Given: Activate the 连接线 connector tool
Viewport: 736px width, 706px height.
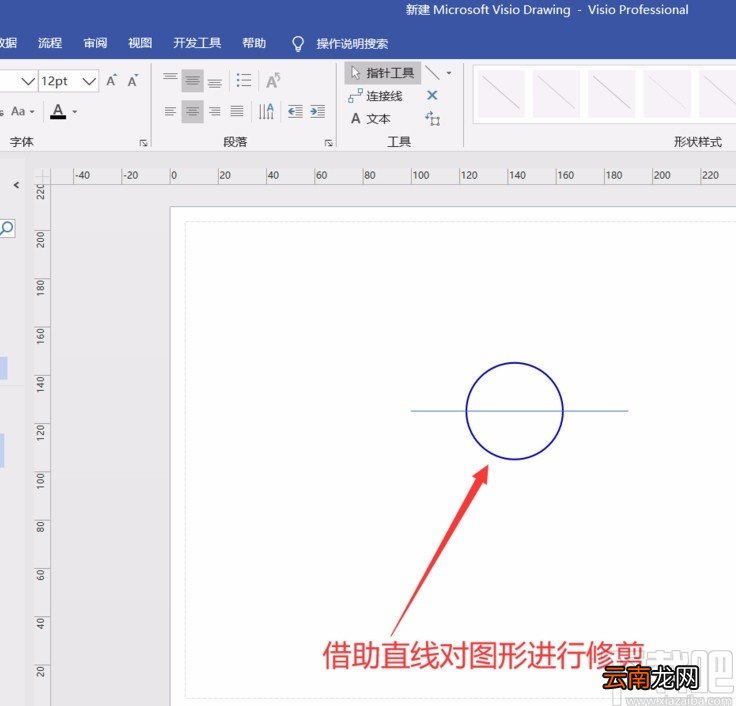Looking at the screenshot, I should (x=376, y=96).
